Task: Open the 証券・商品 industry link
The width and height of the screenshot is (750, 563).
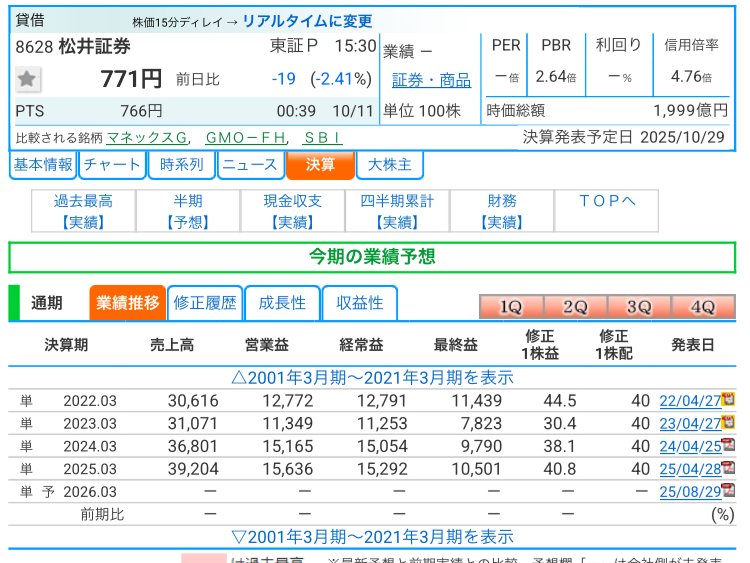Action: (430, 80)
